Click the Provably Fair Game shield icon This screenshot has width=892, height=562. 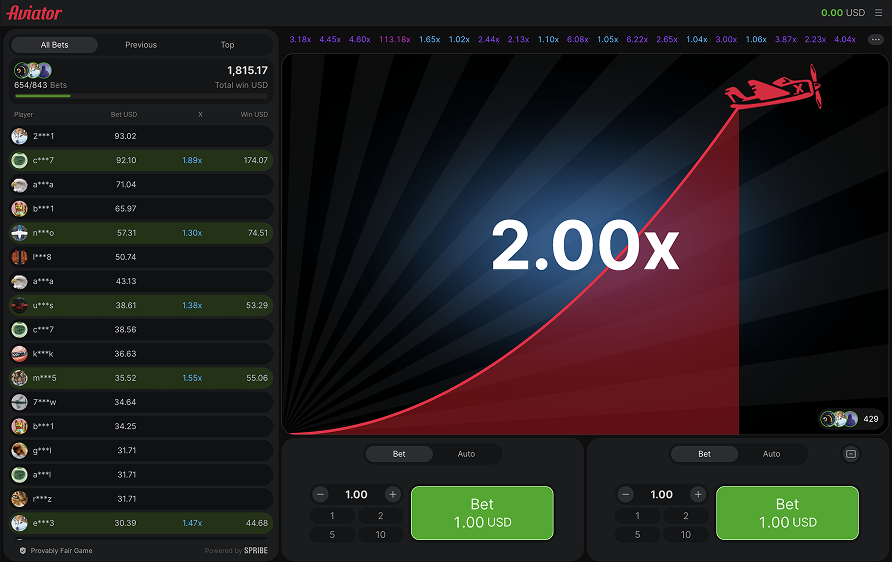tap(23, 550)
